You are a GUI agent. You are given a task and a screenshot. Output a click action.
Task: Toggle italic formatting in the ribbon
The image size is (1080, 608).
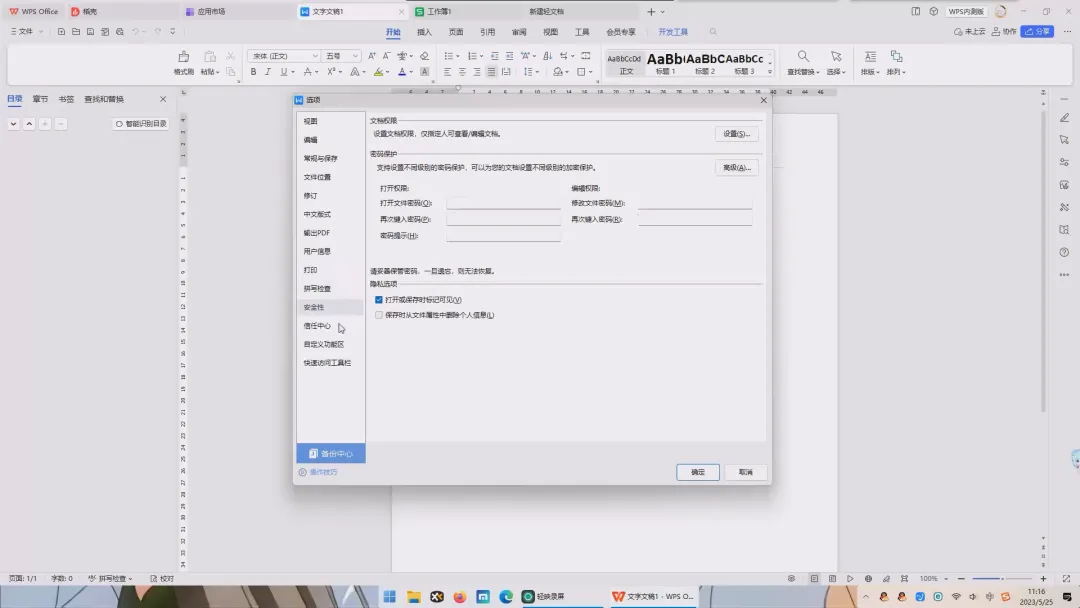[268, 72]
